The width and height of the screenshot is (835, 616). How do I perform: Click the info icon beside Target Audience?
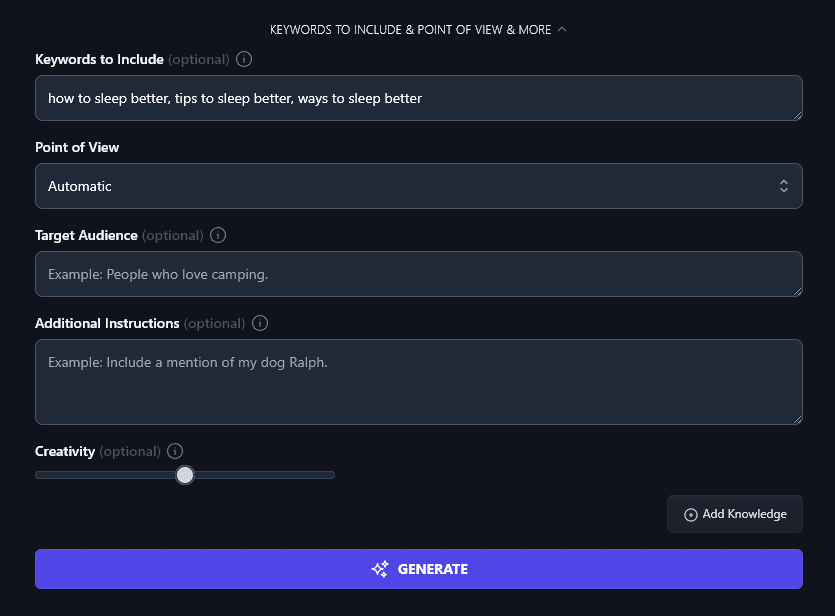tap(218, 235)
